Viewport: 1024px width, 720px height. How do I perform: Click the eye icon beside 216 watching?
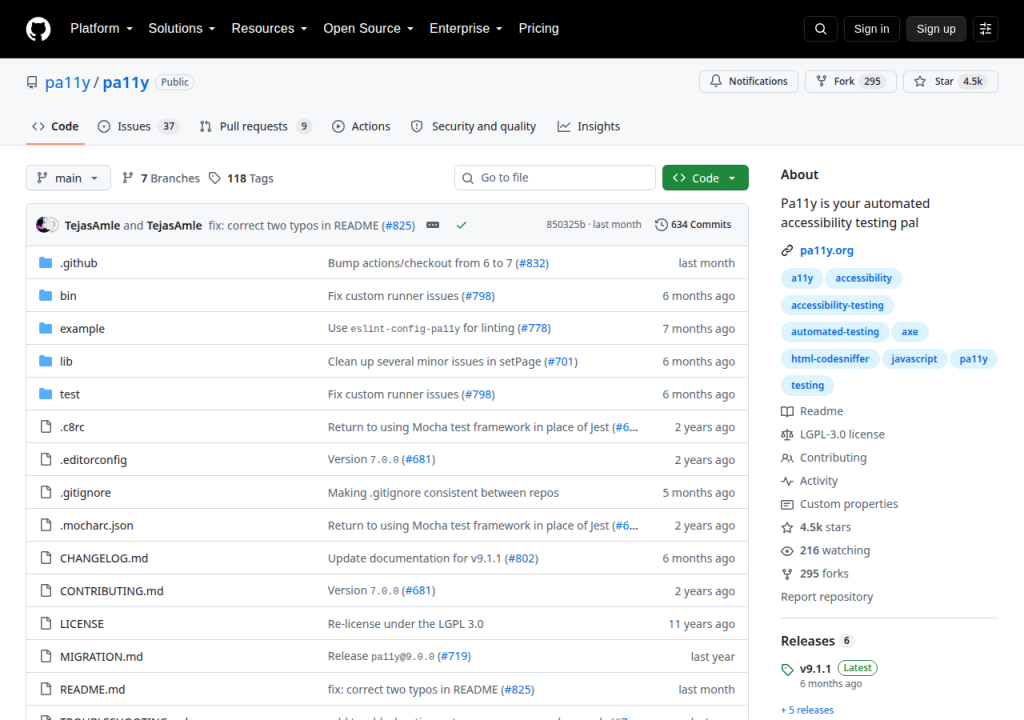pos(787,551)
